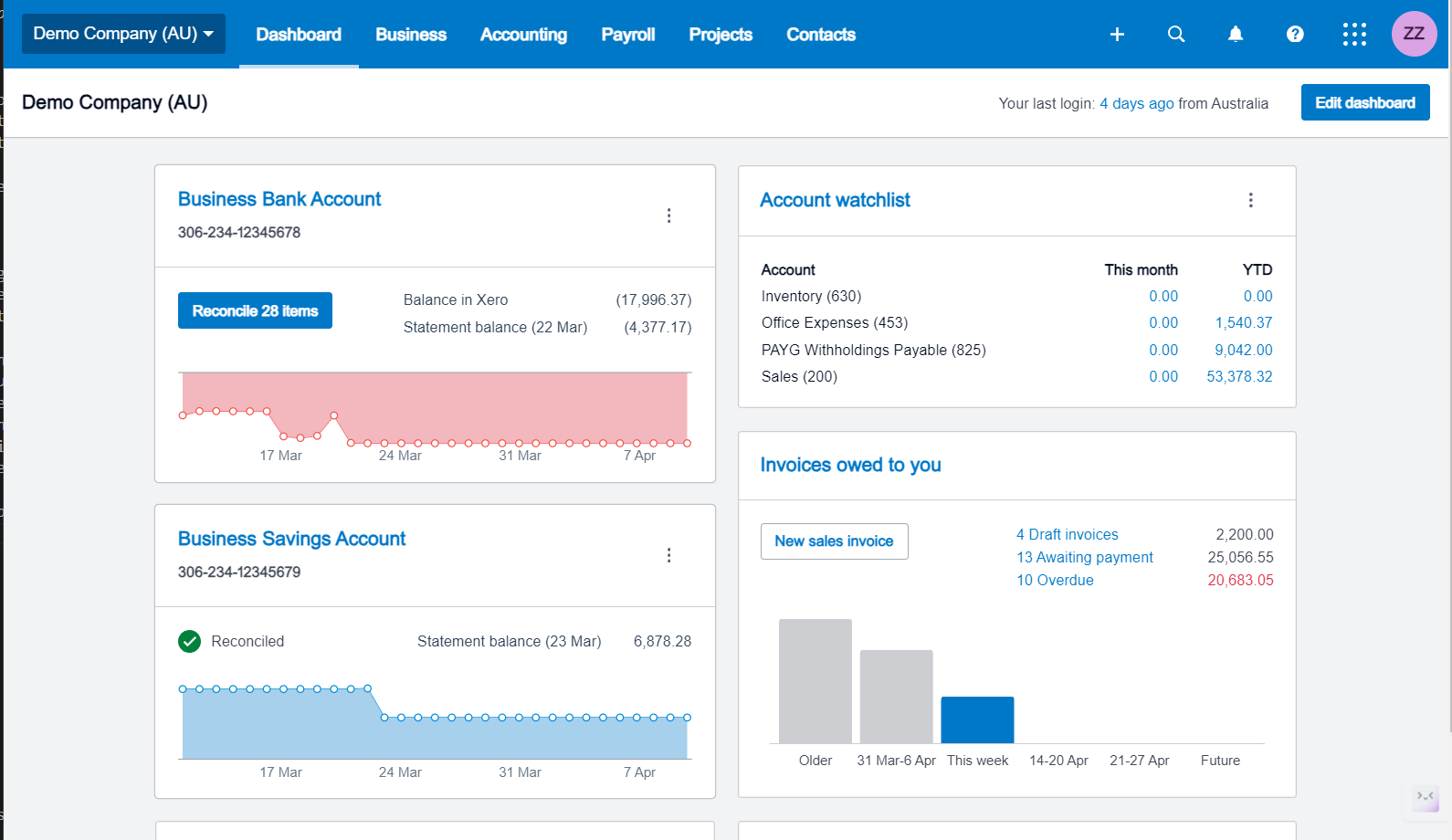This screenshot has width=1452, height=840.
Task: Open the Invoices owed to you link
Action: point(850,465)
